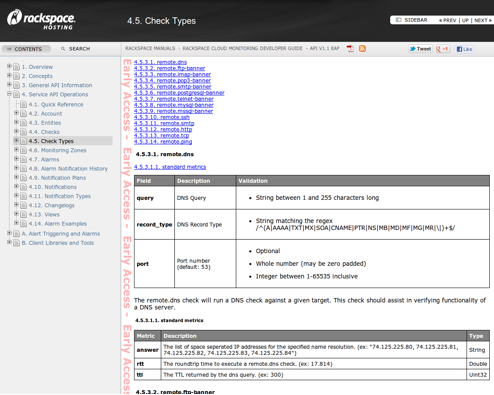Jump to 4.5.3.7. remote.telnet-banner link
Viewport: 494px width, 395px height.
coord(174,99)
